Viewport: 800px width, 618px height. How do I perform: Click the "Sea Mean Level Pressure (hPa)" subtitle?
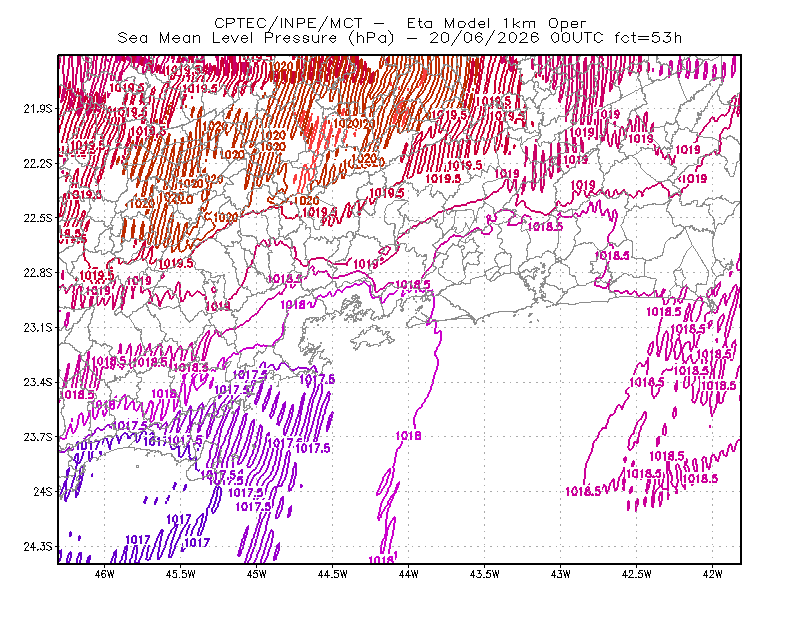[x=256, y=38]
